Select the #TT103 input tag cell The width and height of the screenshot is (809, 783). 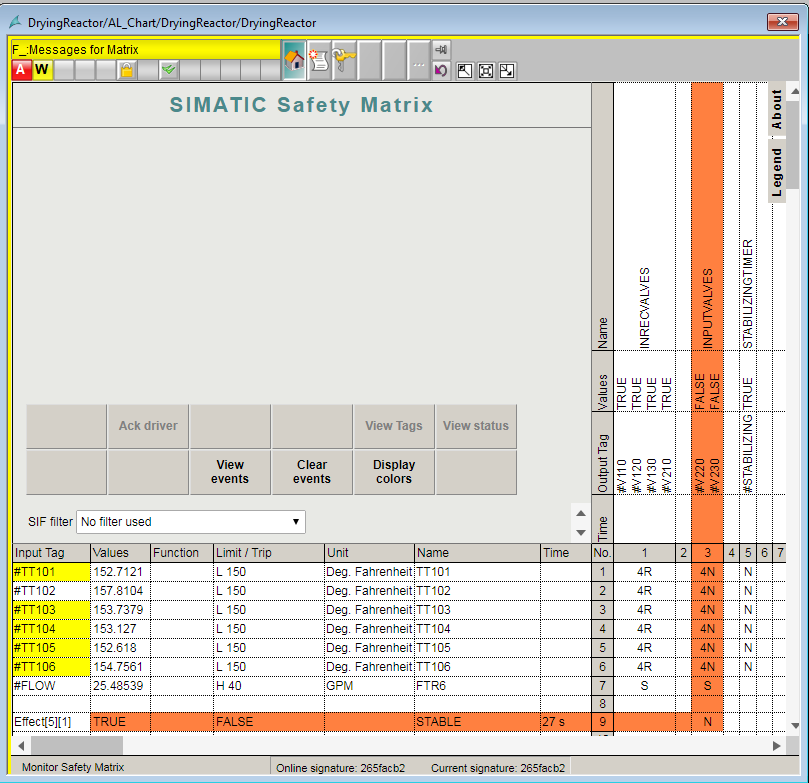52,610
